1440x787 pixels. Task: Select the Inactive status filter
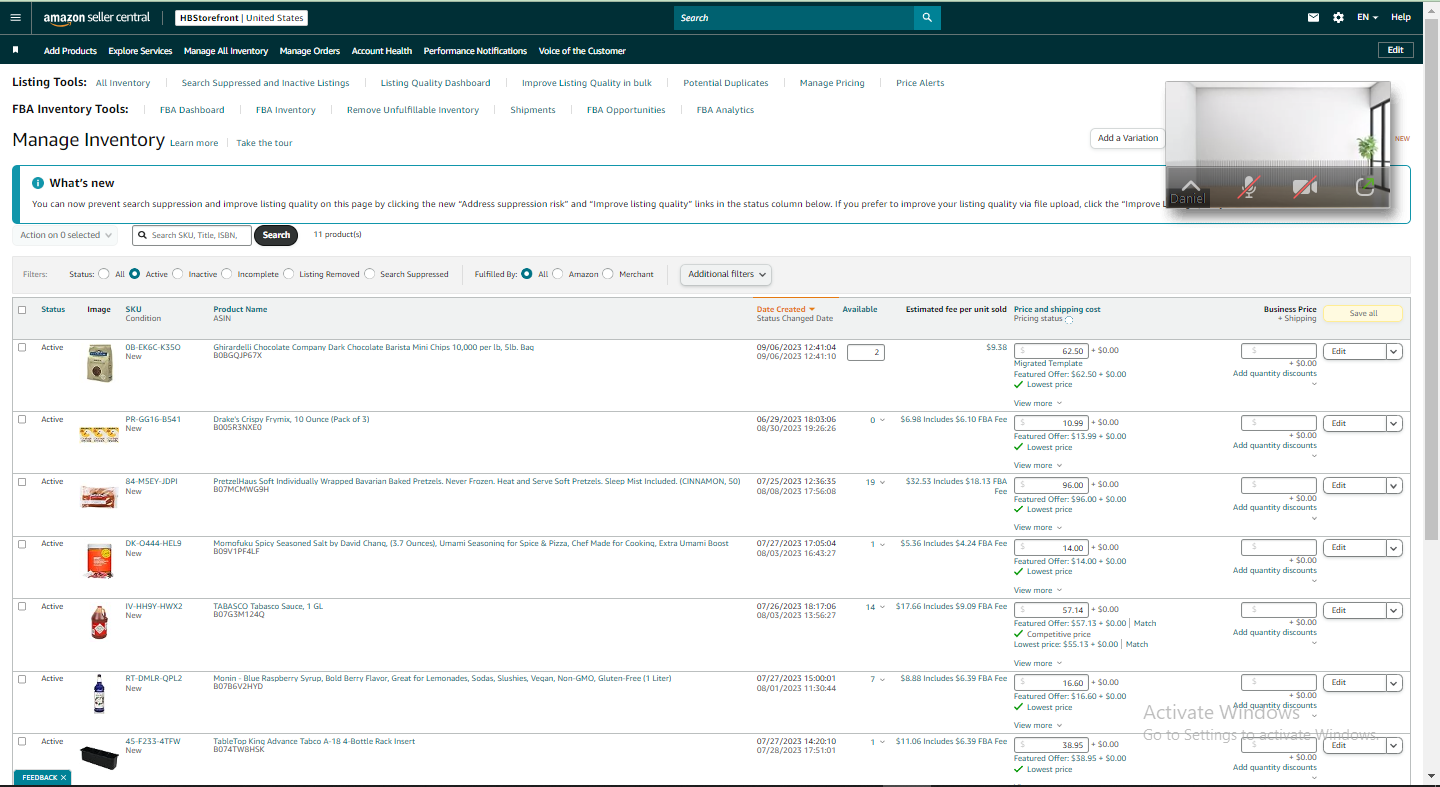tap(178, 274)
